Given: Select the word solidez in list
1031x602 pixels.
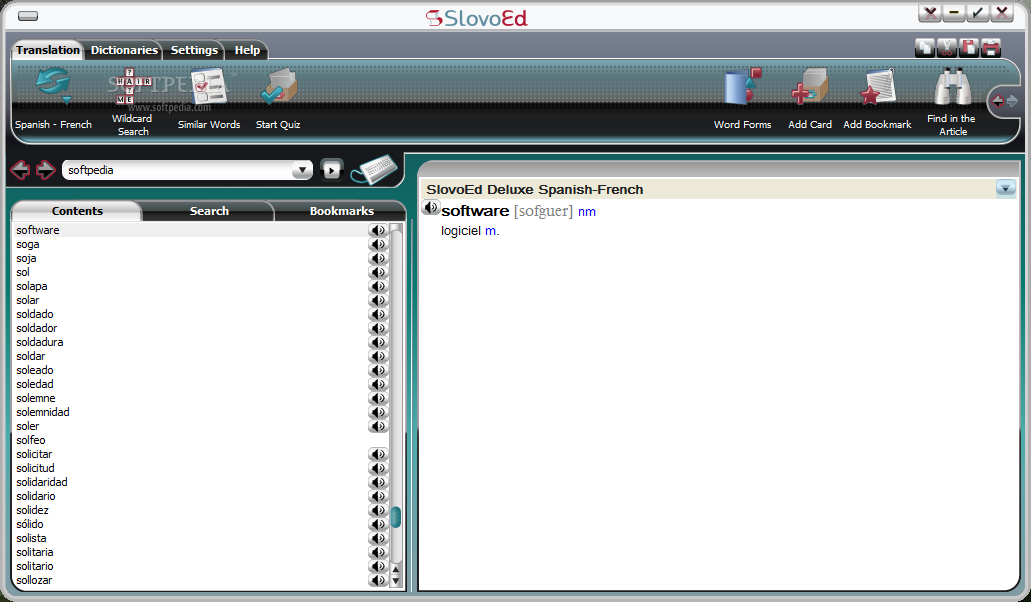Looking at the screenshot, I should (x=32, y=510).
